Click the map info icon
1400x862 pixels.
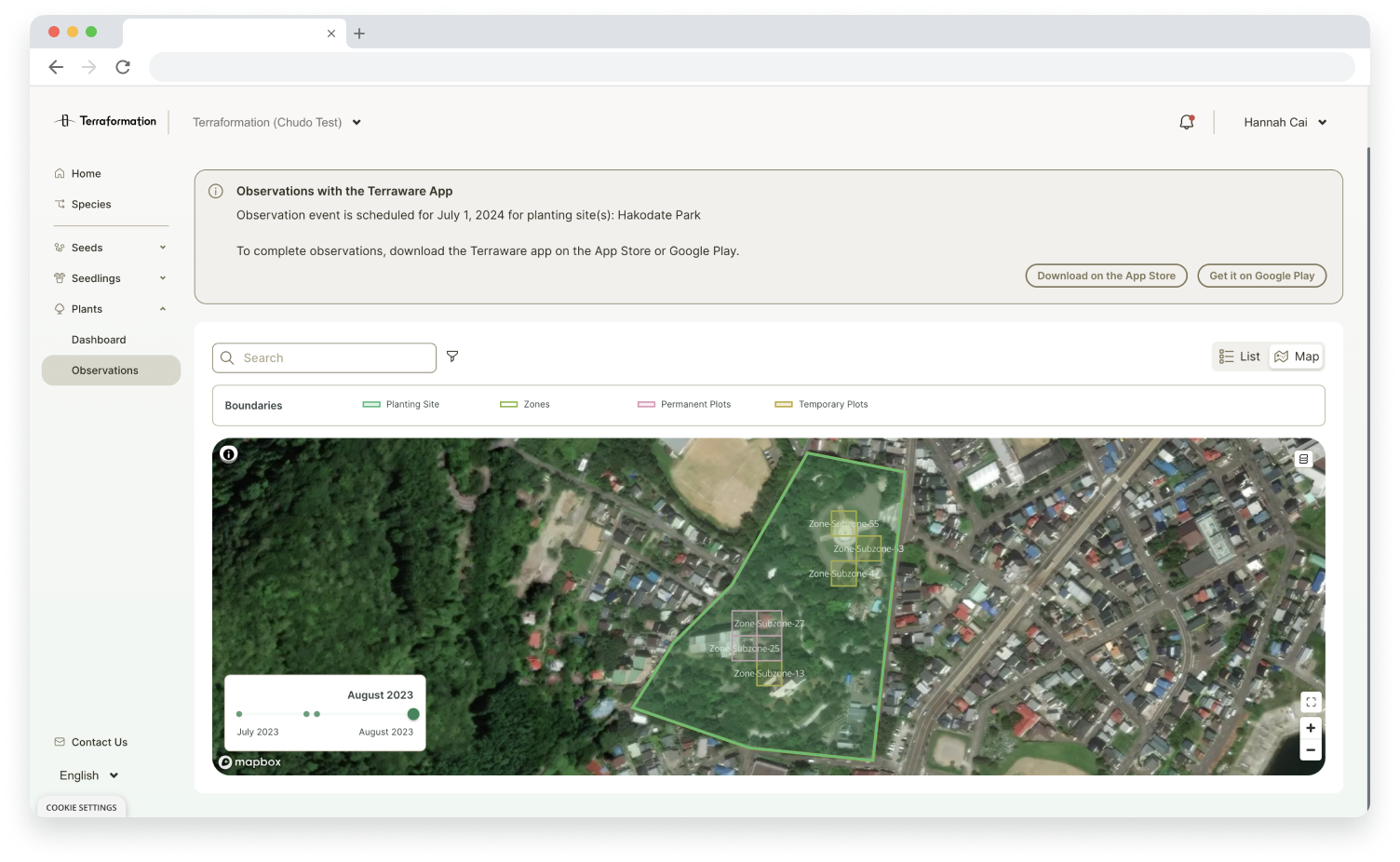tap(229, 454)
